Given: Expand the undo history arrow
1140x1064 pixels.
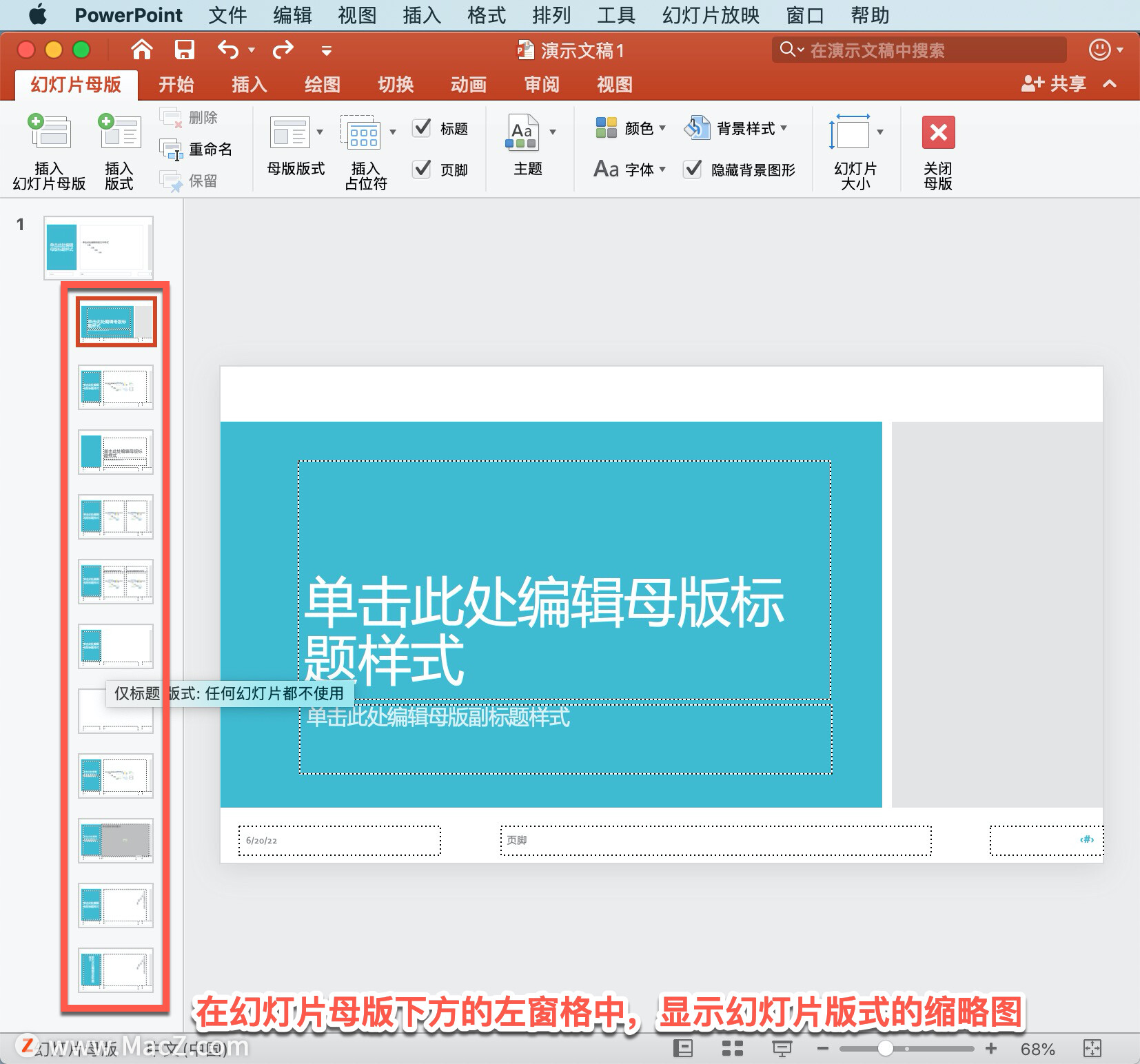Looking at the screenshot, I should click(x=252, y=50).
